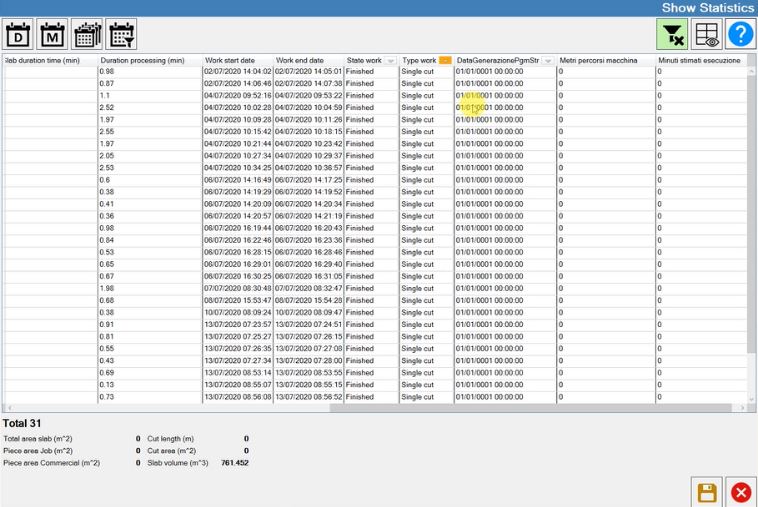Select start date 04/07/2020 10:15:42 cell
The width and height of the screenshot is (758, 507).
coord(238,131)
